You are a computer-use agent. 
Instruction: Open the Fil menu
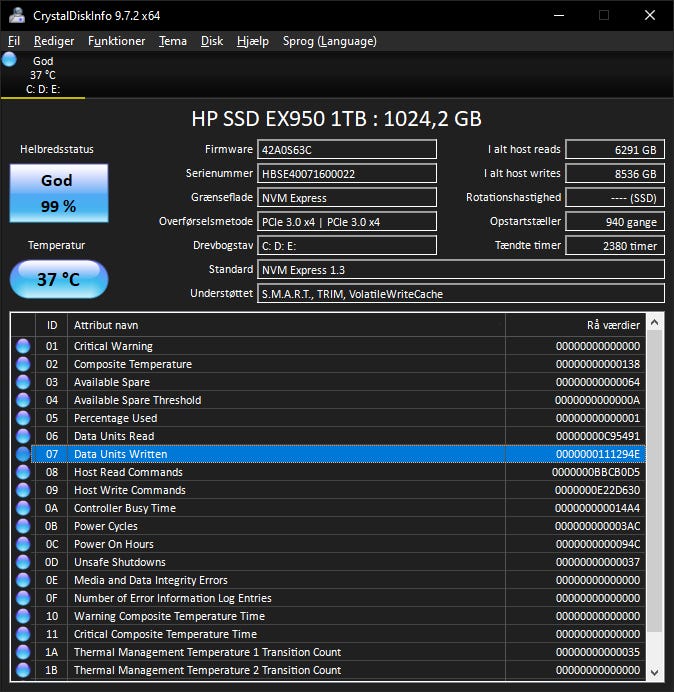[x=14, y=41]
